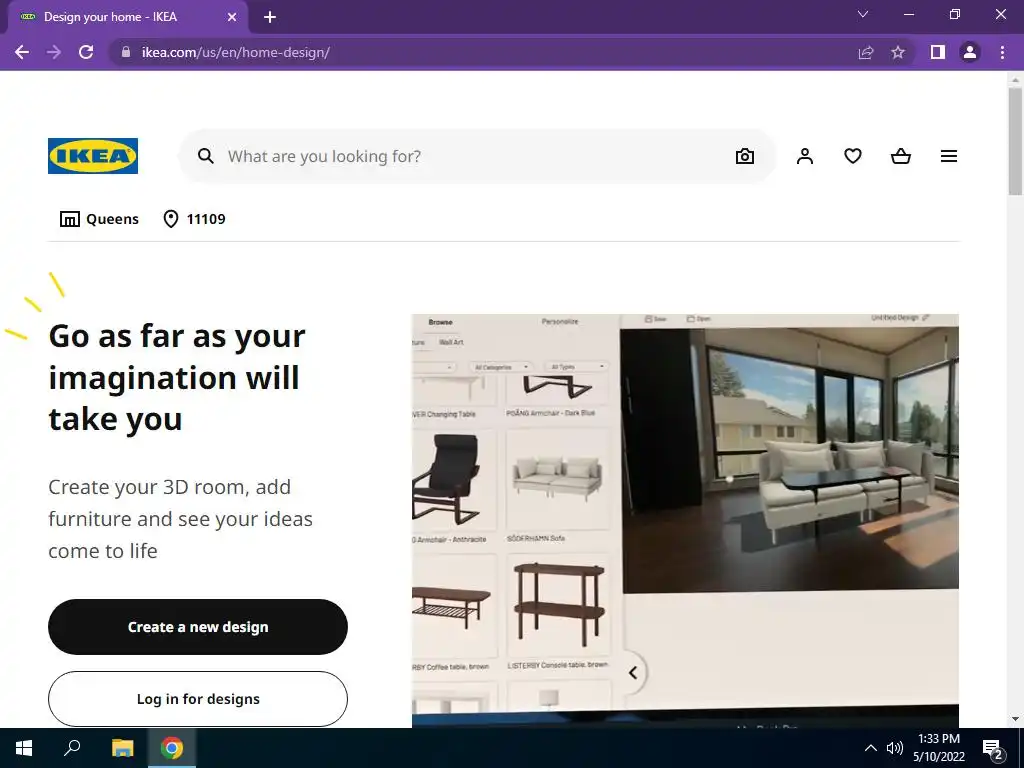Click the location pin icon
Image resolution: width=1024 pixels, height=768 pixels.
click(x=170, y=219)
